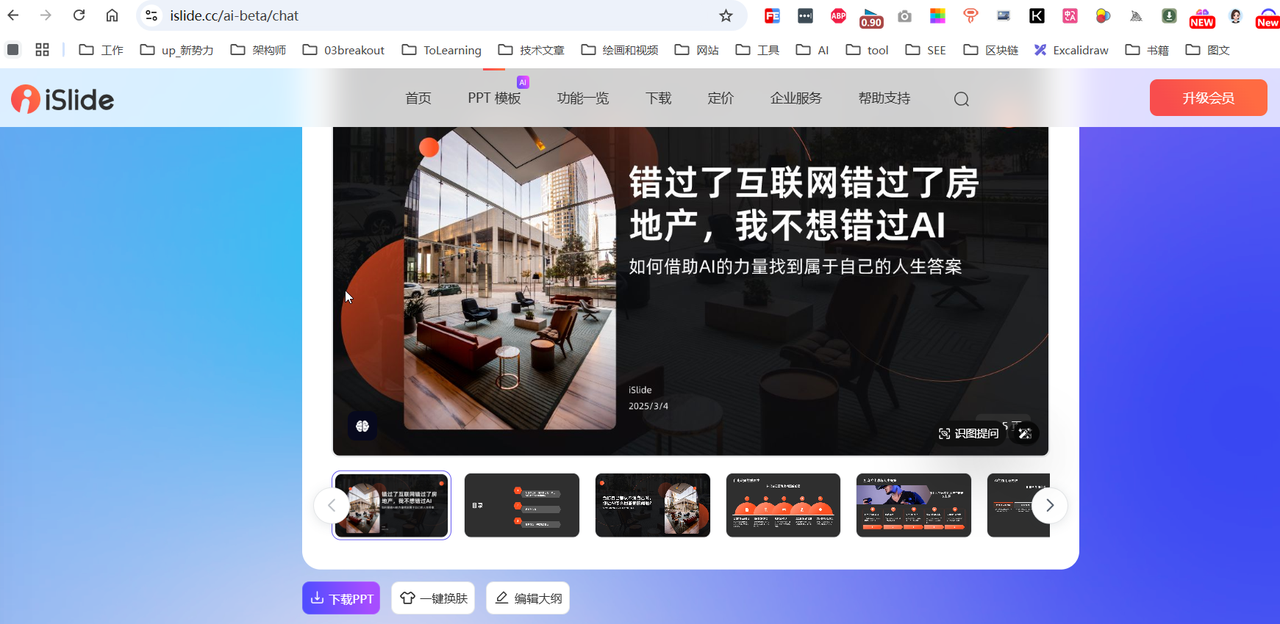Click the black K extension icon

1037,16
